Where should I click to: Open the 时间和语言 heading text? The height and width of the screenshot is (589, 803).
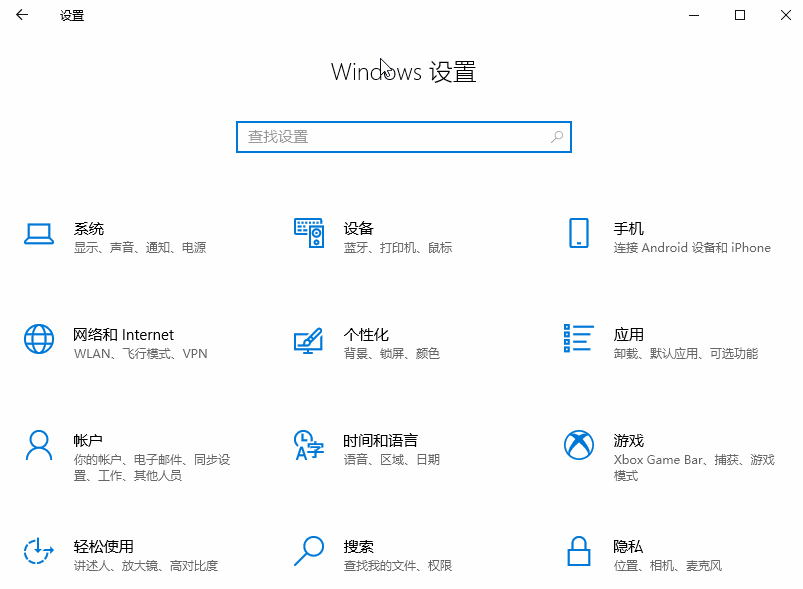tap(380, 440)
